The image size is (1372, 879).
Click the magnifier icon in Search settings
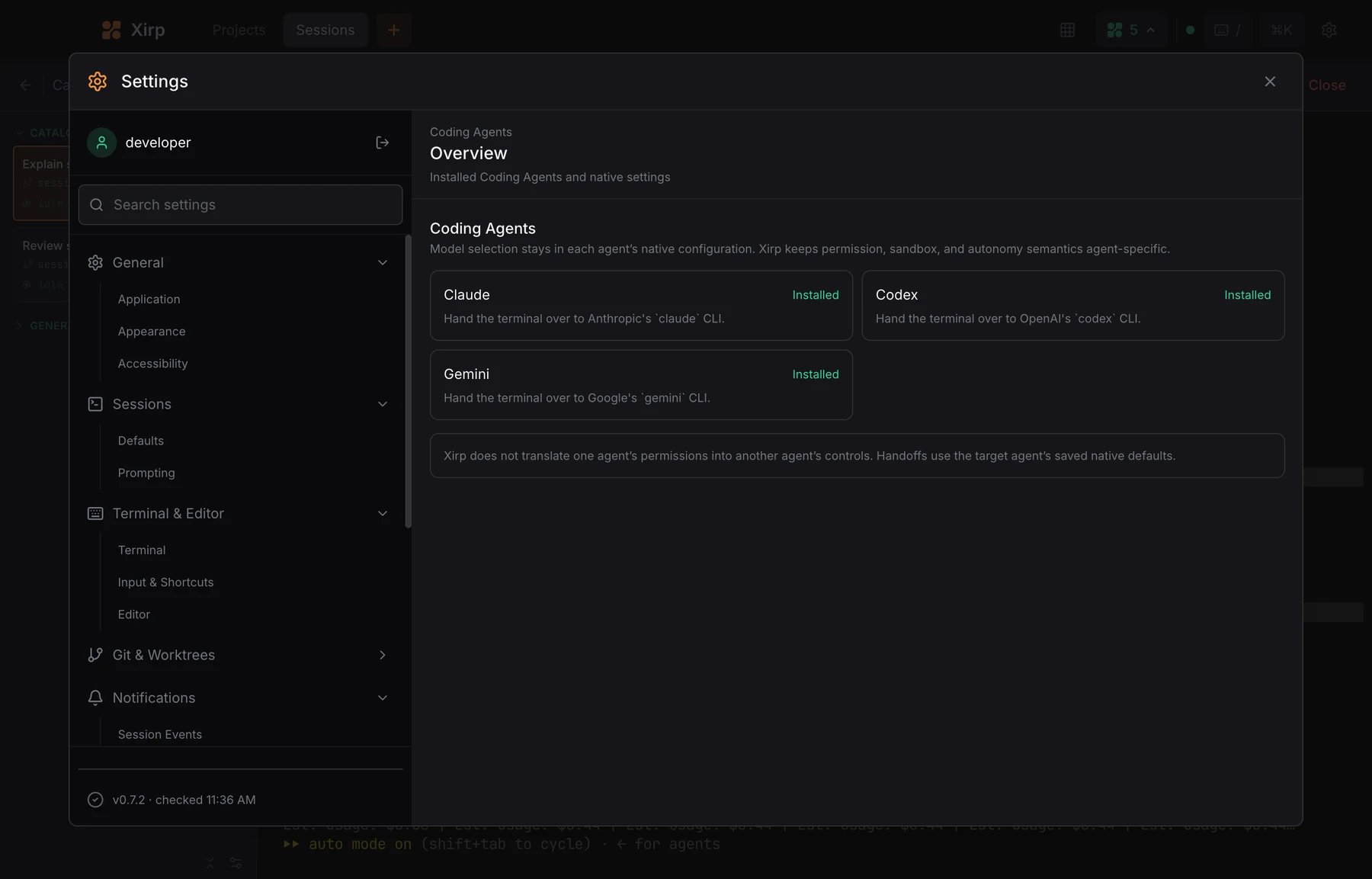pos(97,205)
